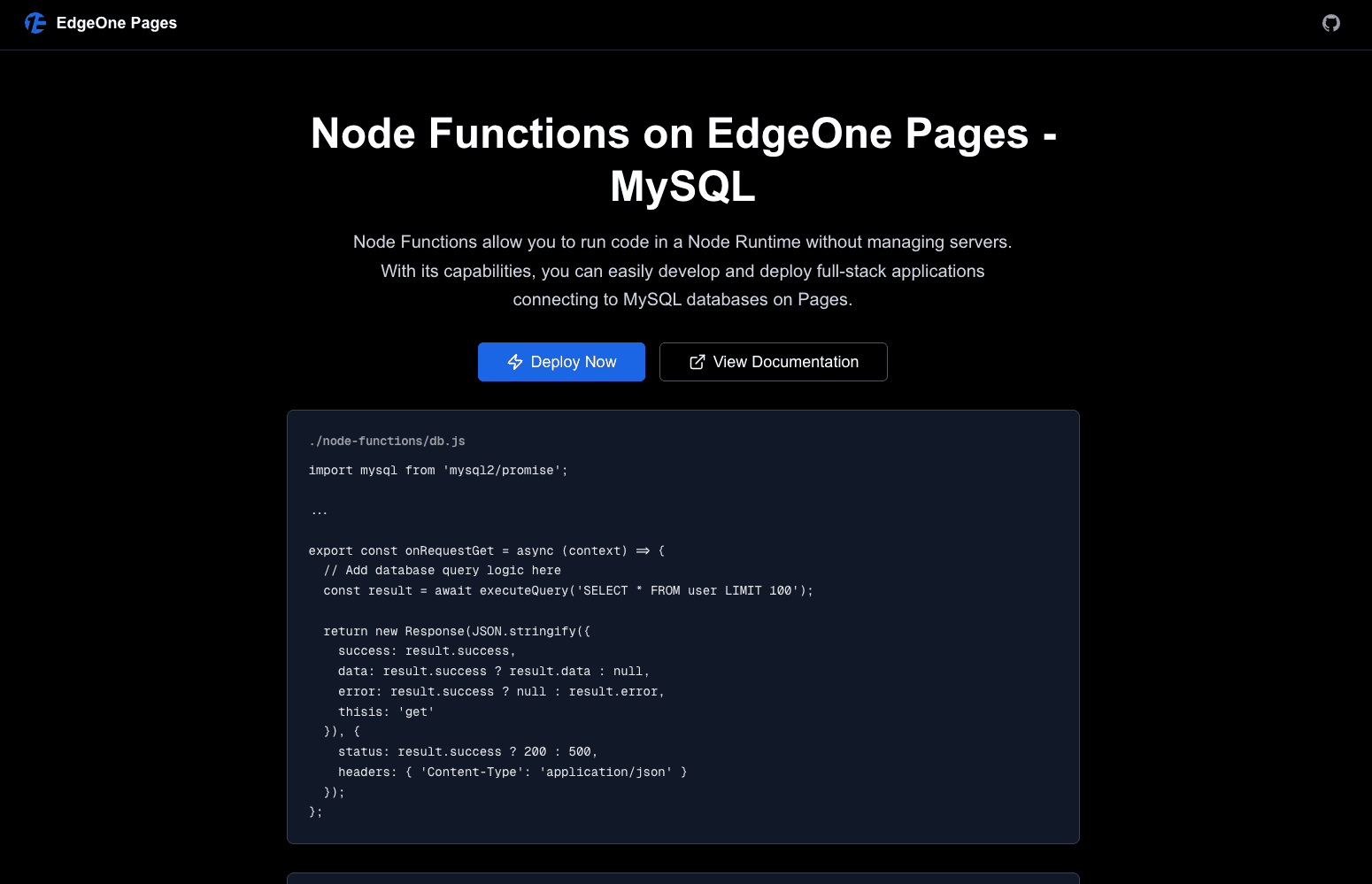Click the Node Functions on EdgeOne Pages heading
Viewport: 1372px width, 884px height.
click(683, 159)
